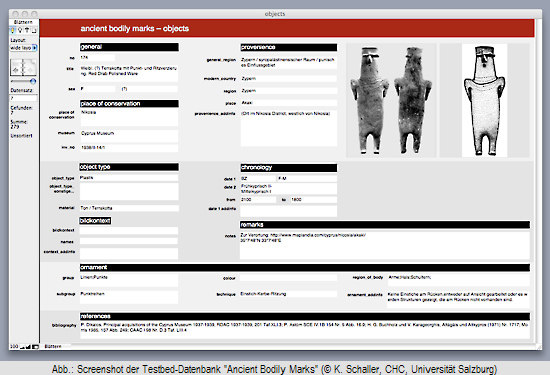Move the record navigation slider handle
This screenshot has height=375, width=550.
[x=33, y=81]
